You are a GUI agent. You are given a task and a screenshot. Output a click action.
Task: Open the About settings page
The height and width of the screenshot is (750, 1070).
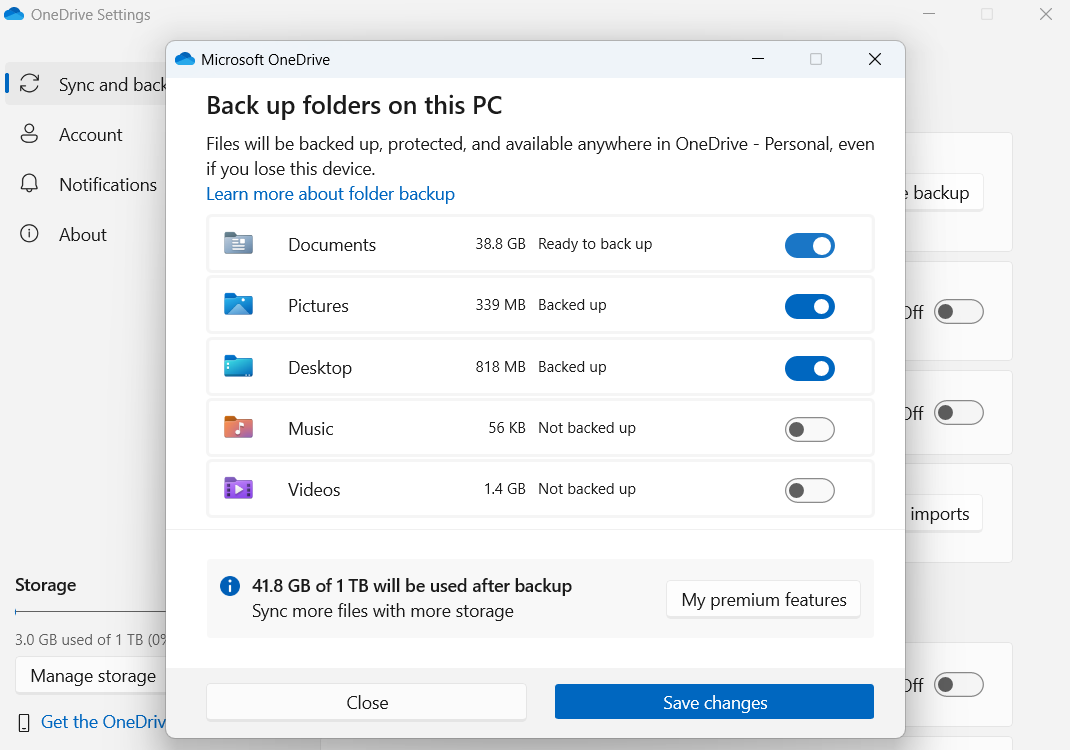[x=82, y=235]
